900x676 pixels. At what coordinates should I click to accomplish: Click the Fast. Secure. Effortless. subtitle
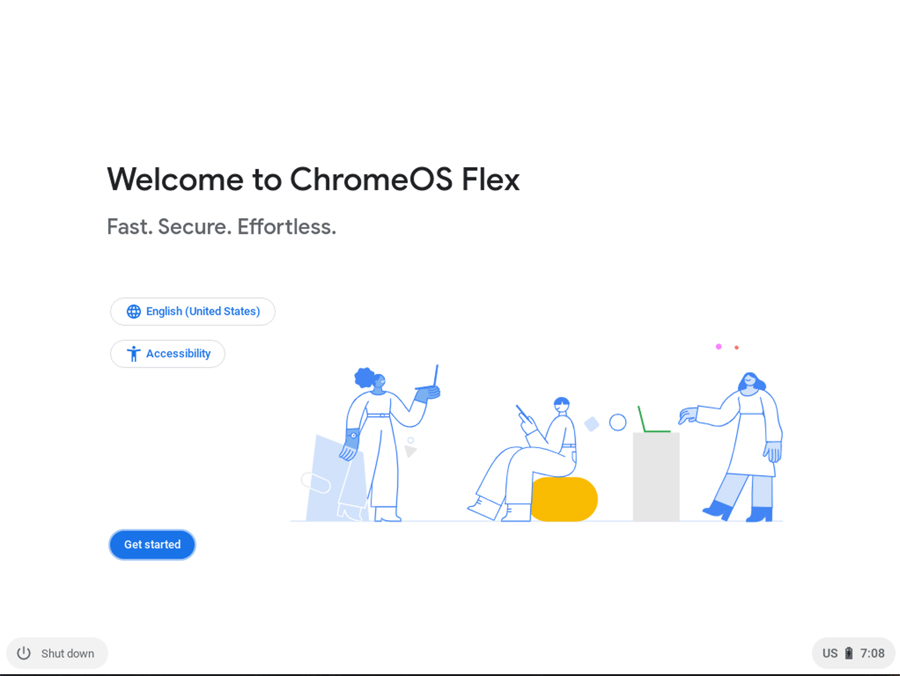(x=221, y=227)
